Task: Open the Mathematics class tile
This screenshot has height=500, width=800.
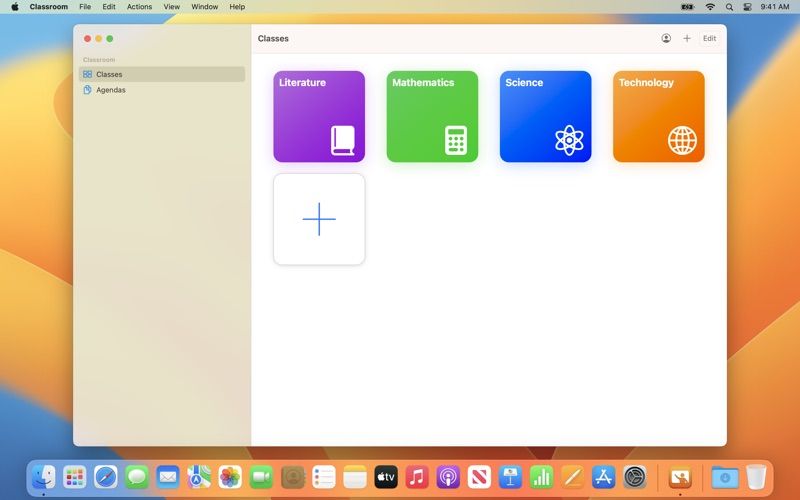Action: click(x=432, y=116)
